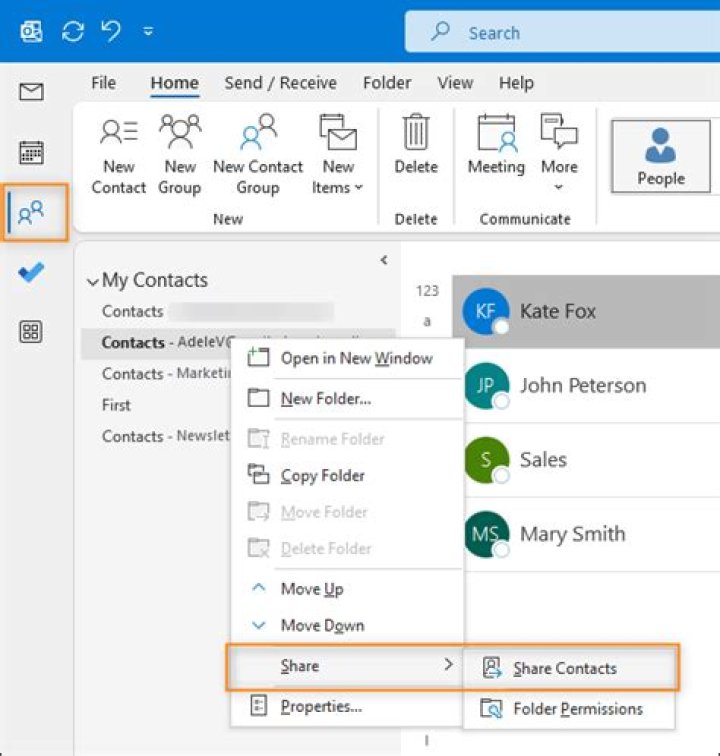Click in the Search box

coord(560,33)
